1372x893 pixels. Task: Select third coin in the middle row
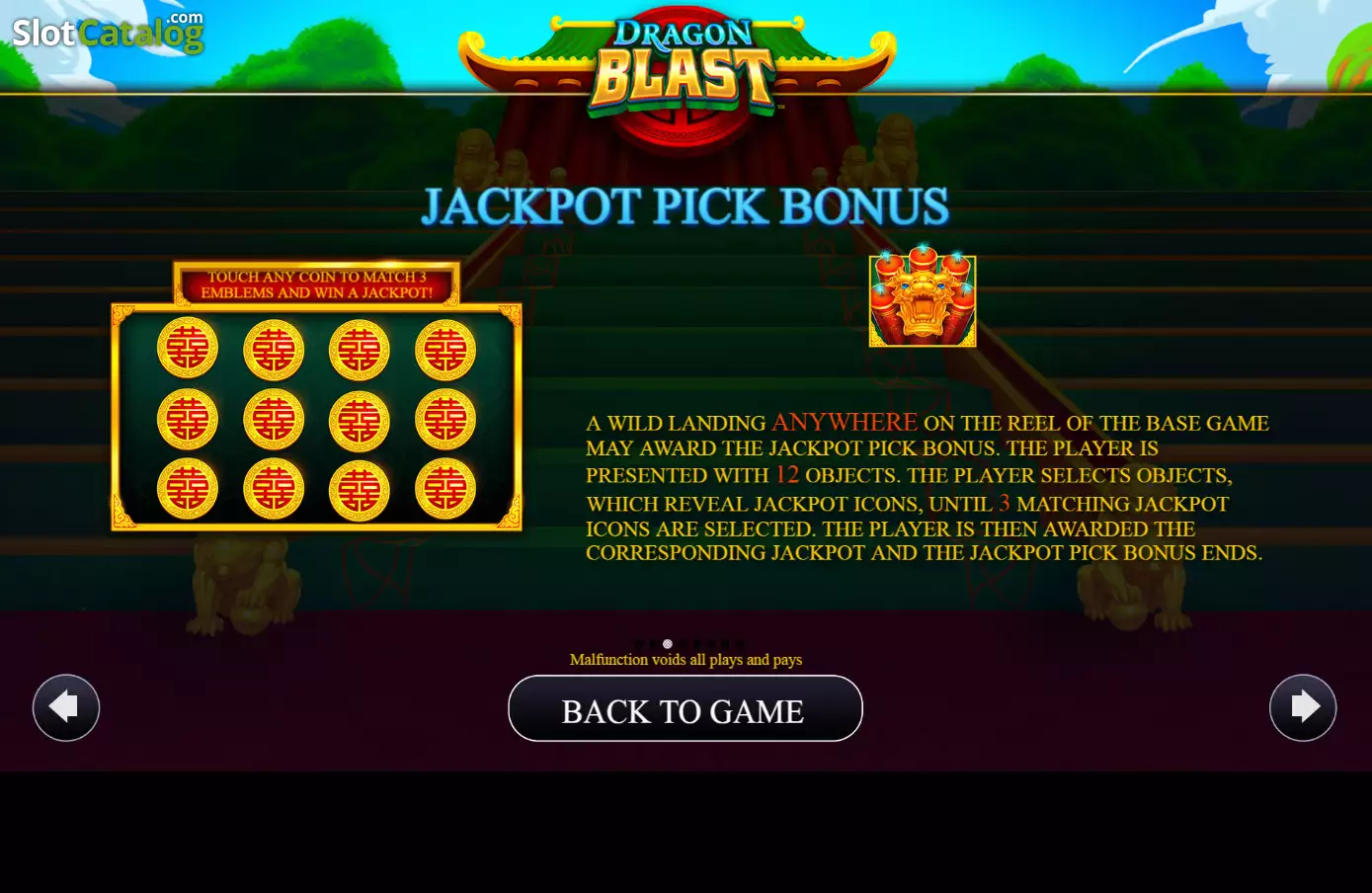pyautogui.click(x=360, y=420)
